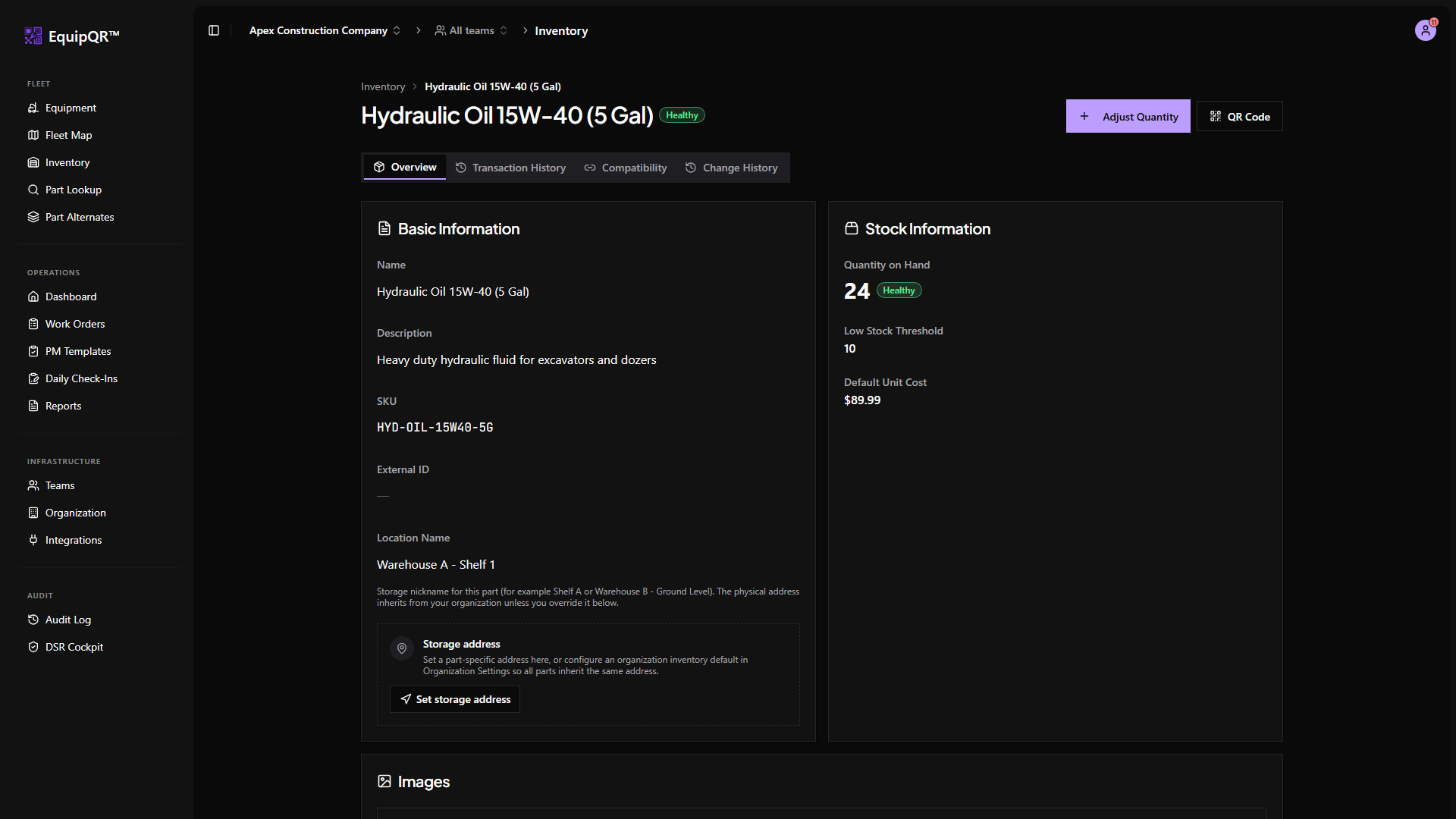Click the Adjust Quantity button

click(1128, 116)
